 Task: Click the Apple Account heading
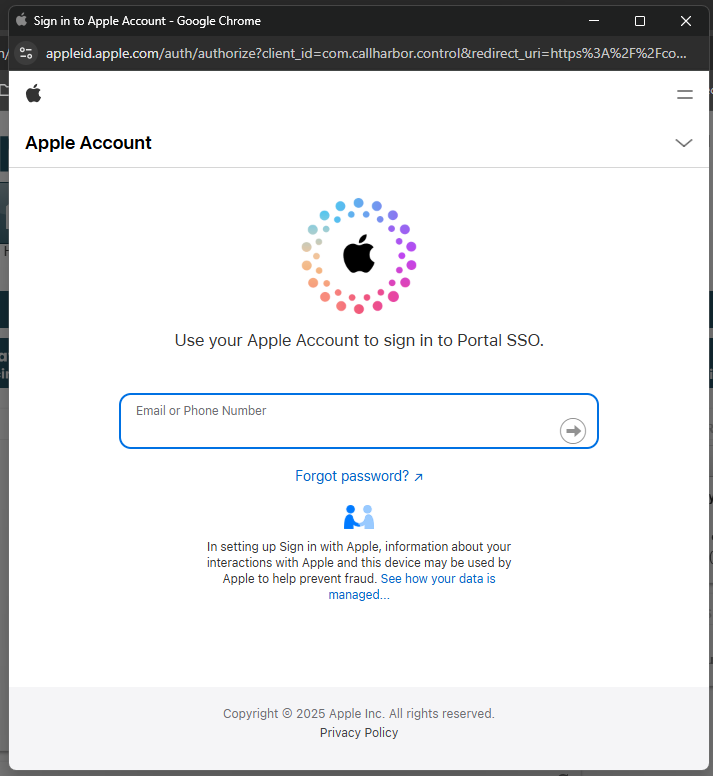88,143
